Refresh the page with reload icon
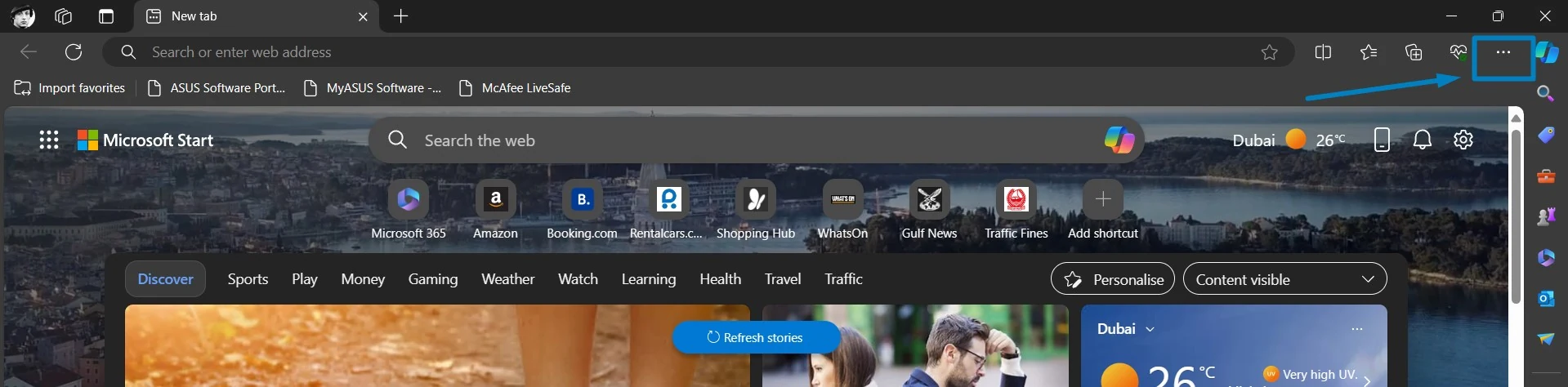The width and height of the screenshot is (1568, 387). coord(74,52)
